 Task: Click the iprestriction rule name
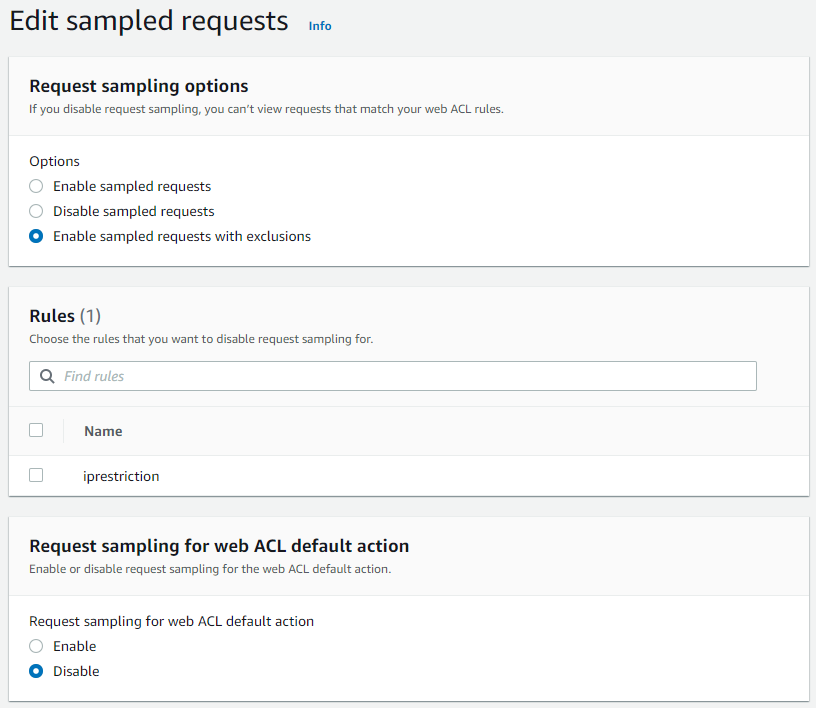coord(121,476)
